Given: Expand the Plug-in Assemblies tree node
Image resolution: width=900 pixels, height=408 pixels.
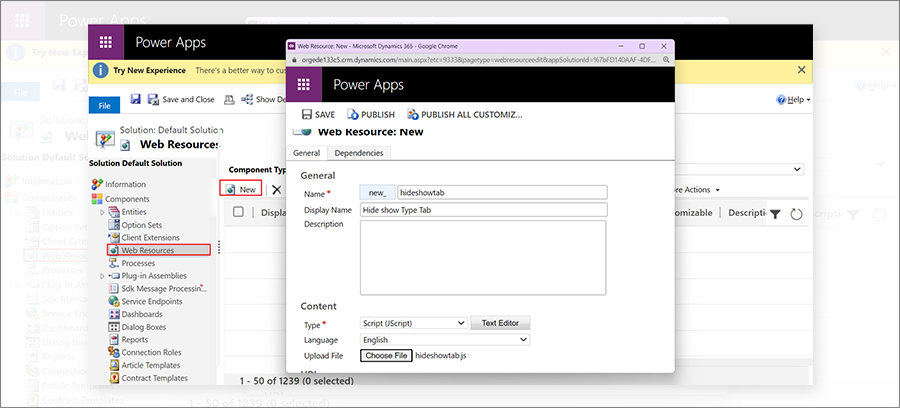Looking at the screenshot, I should (103, 276).
